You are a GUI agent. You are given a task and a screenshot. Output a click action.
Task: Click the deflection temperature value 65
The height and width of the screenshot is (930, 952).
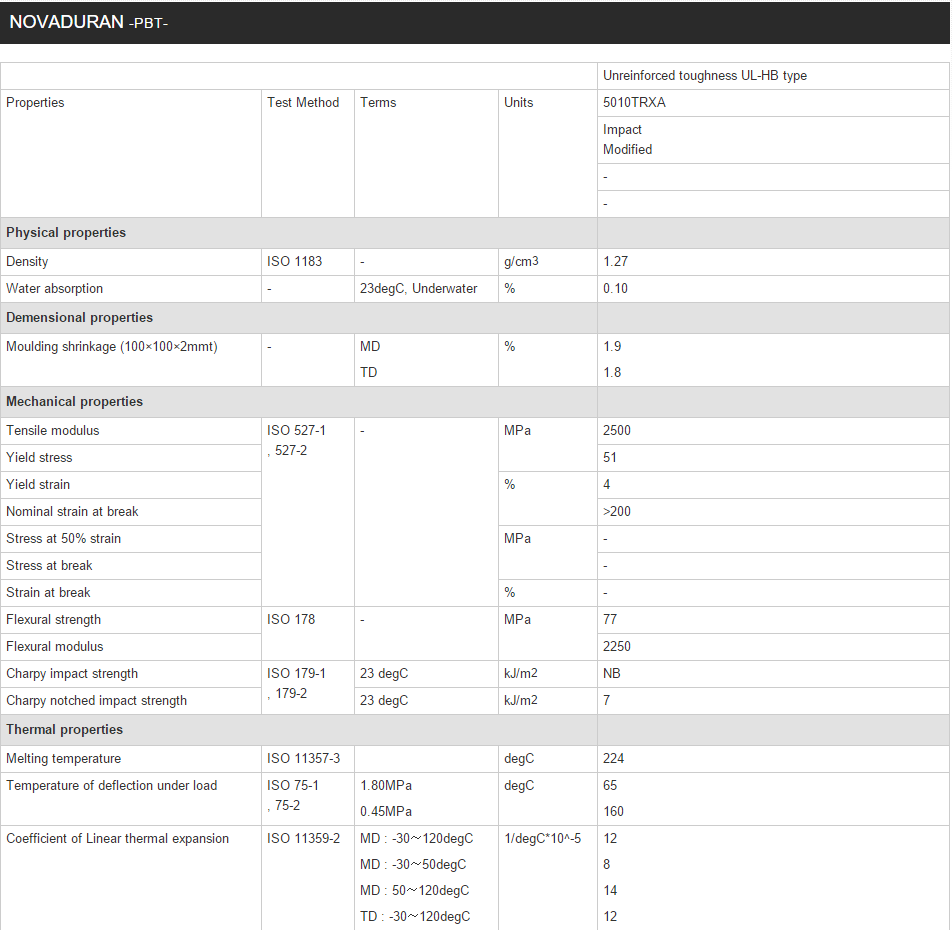coord(610,786)
